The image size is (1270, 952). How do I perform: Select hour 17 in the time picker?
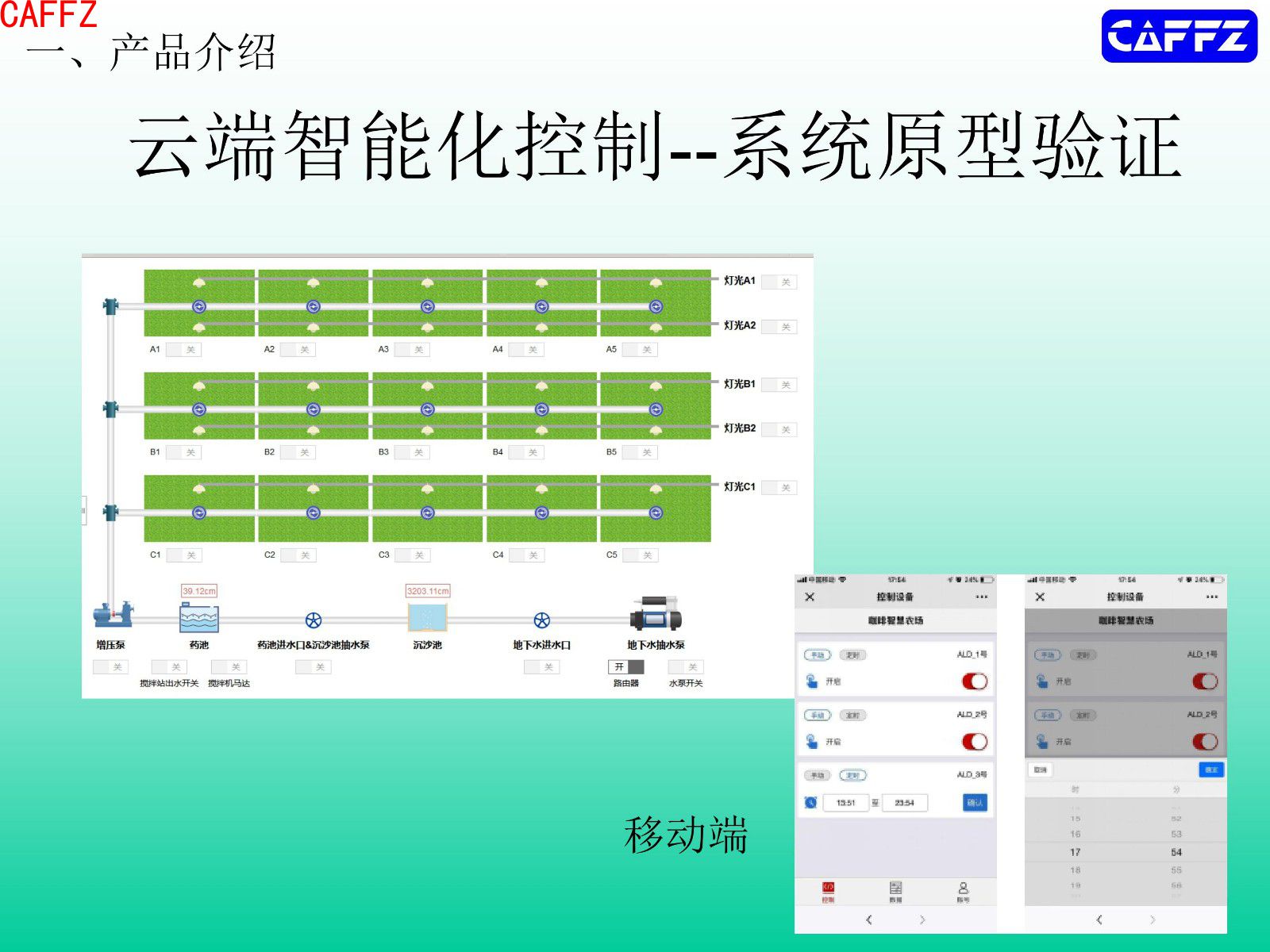coord(1075,852)
